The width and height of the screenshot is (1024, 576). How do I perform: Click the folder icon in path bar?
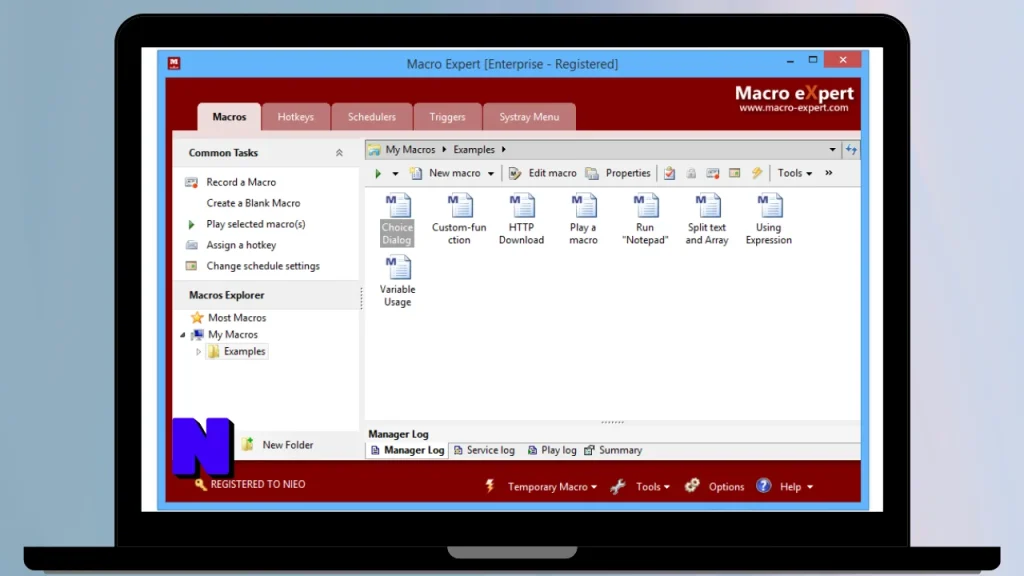(374, 150)
